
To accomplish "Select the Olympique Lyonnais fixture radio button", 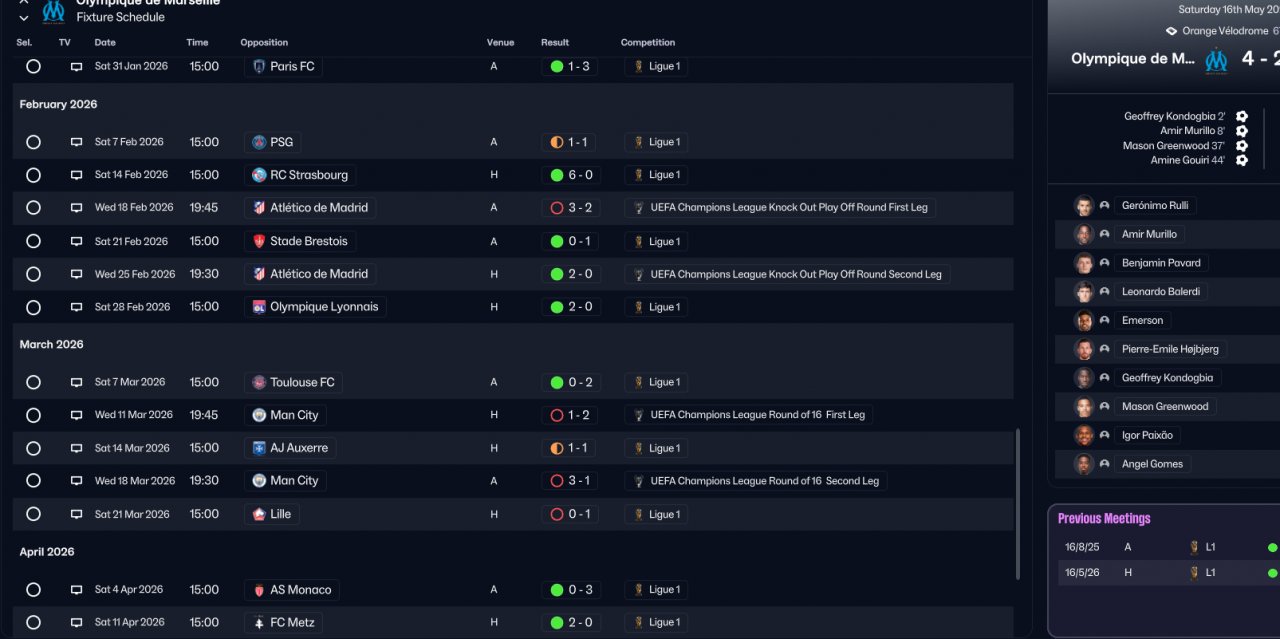I will pos(33,307).
